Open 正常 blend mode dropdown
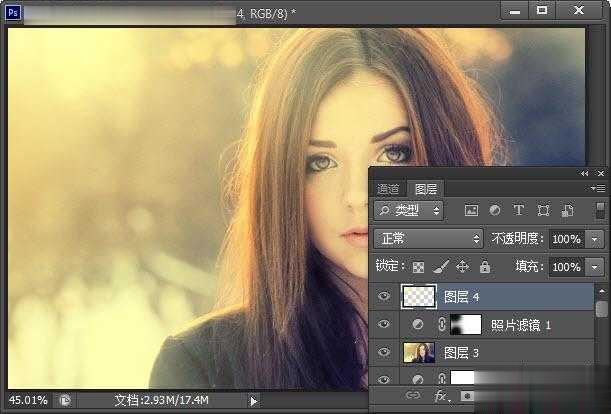The image size is (611, 414). pyautogui.click(x=428, y=239)
